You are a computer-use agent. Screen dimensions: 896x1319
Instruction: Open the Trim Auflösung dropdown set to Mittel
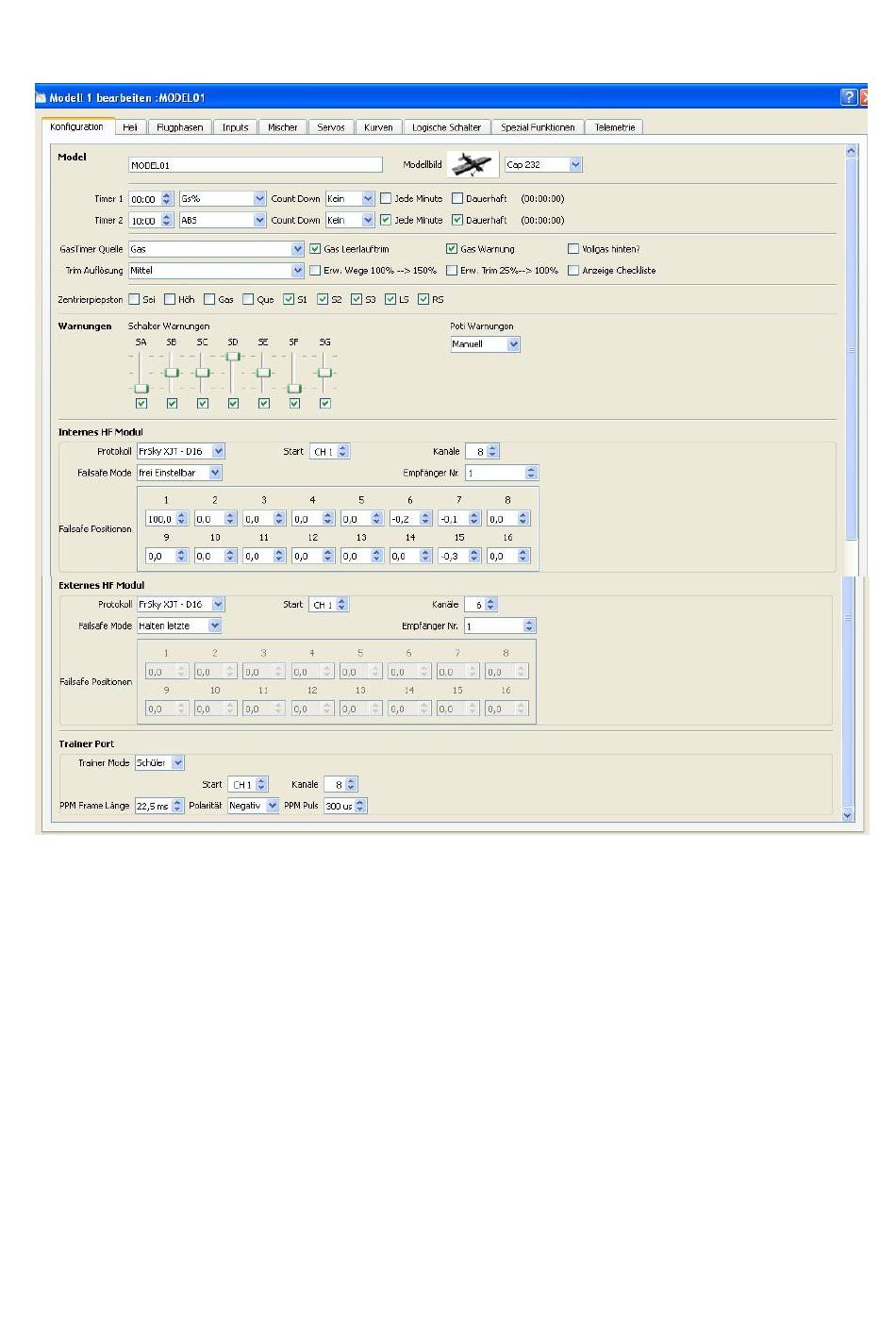216,271
